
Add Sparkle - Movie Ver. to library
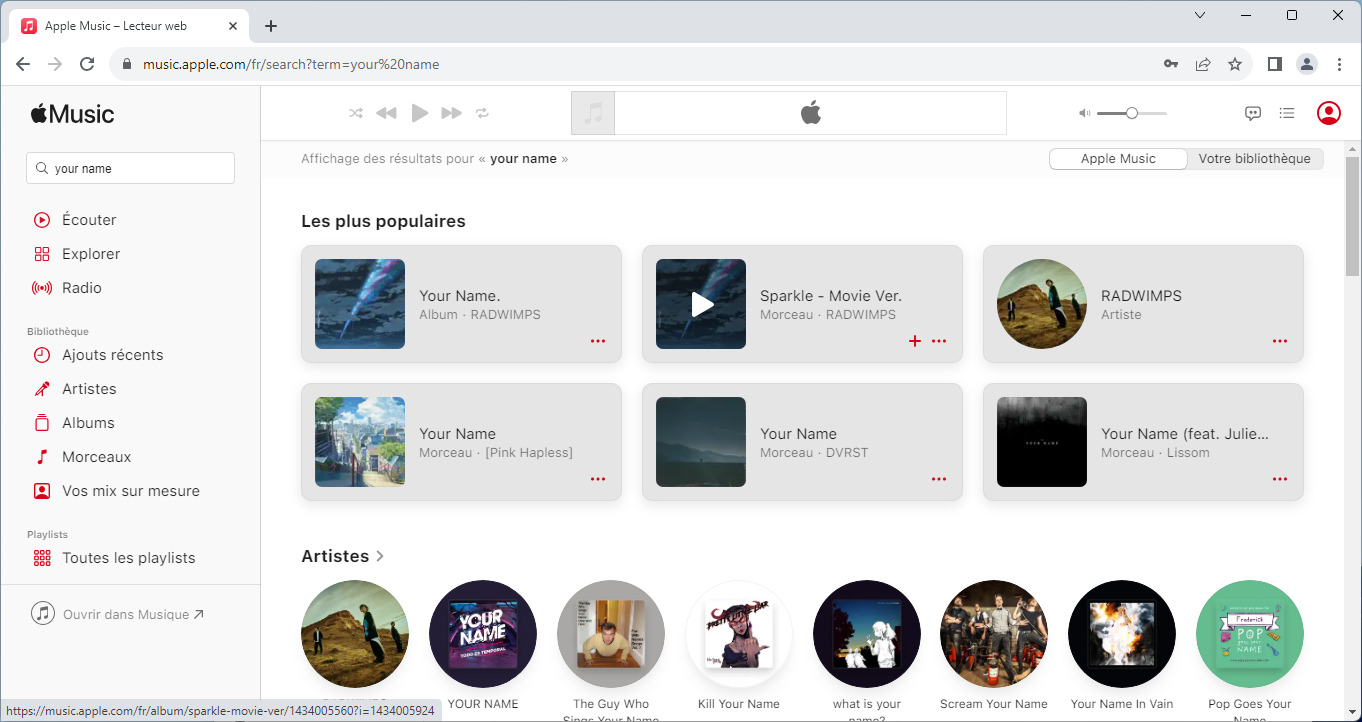914,341
